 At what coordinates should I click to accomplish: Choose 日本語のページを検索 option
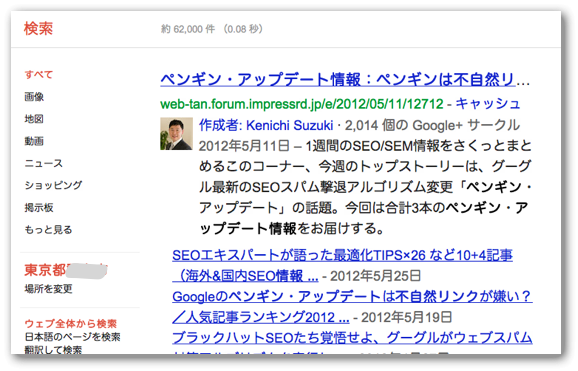point(72,336)
